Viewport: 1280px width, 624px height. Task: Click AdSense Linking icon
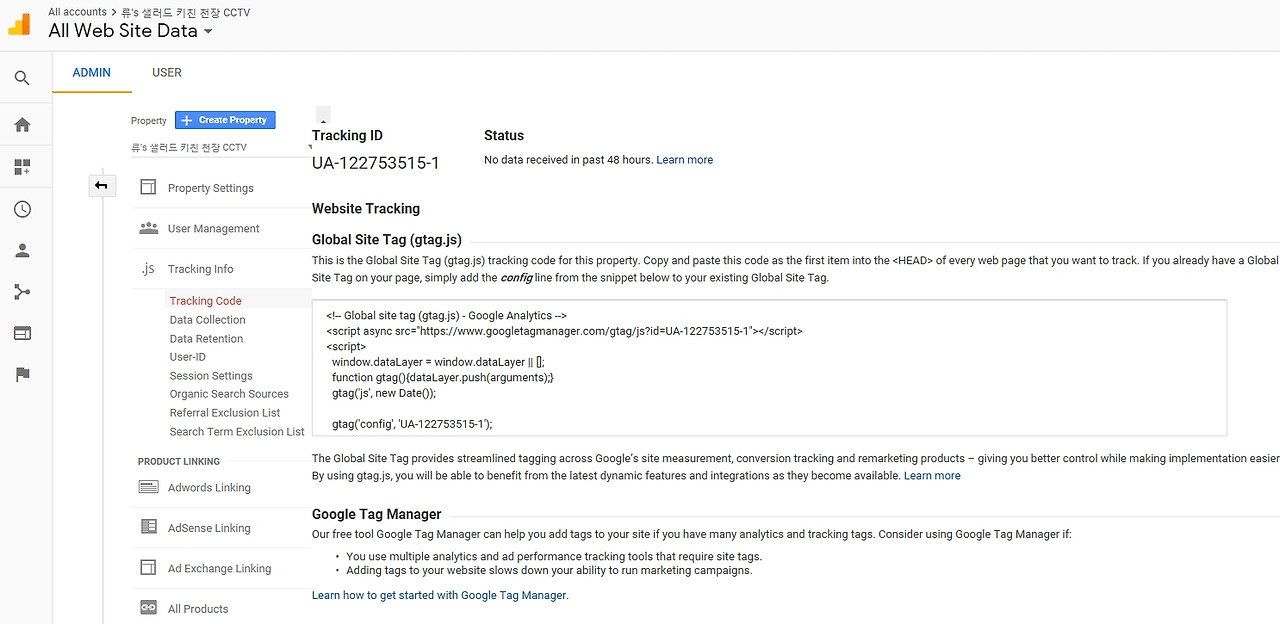tap(148, 527)
